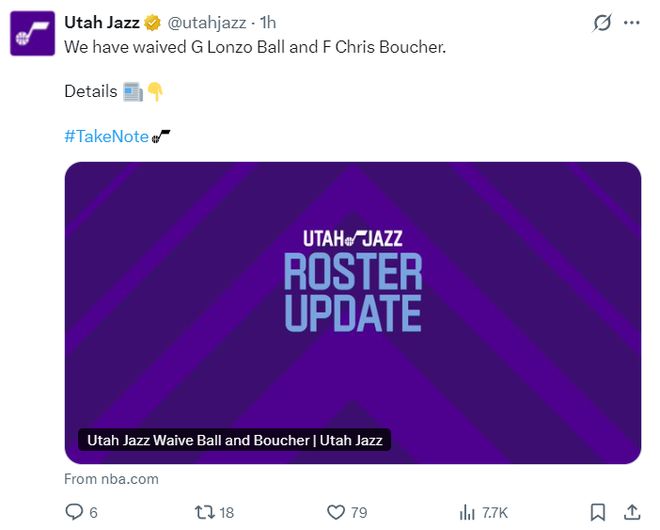
Task: Open the three-dot more options menu
Action: click(x=631, y=23)
